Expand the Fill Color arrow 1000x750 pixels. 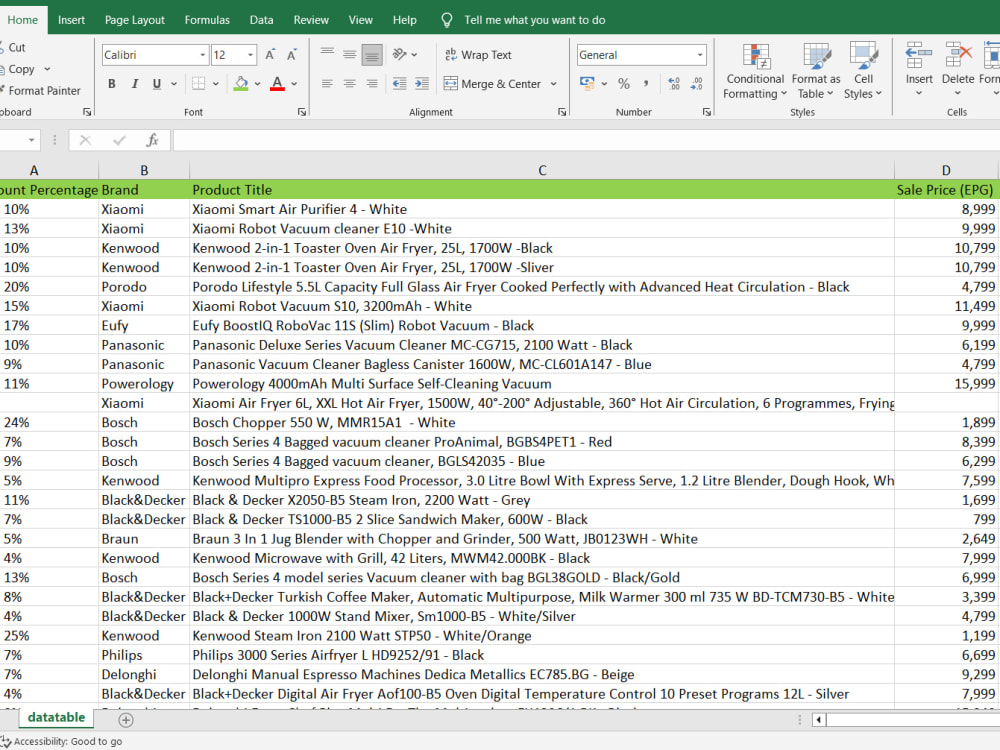(x=258, y=84)
